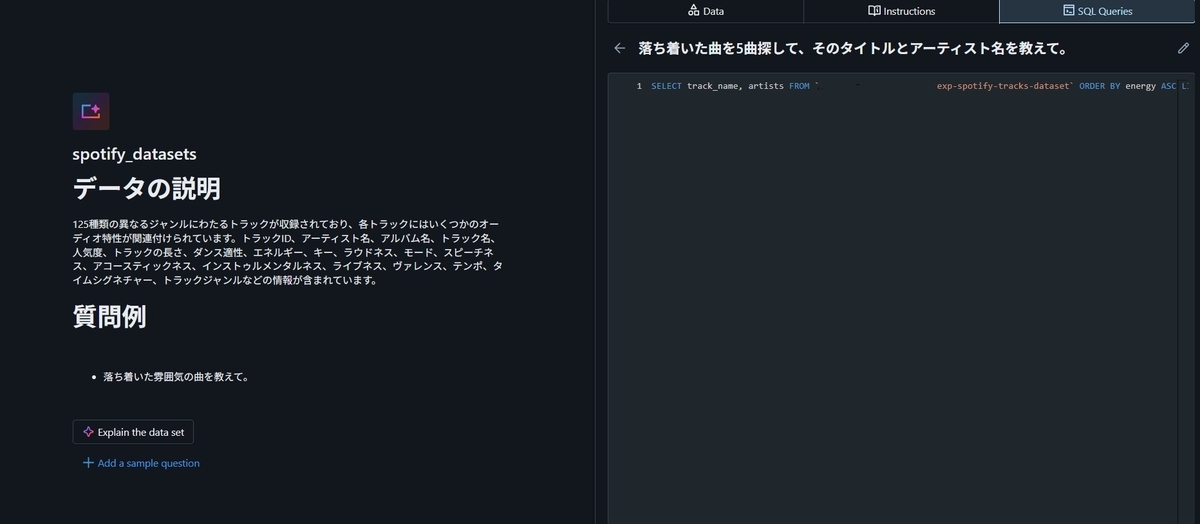Image resolution: width=1200 pixels, height=524 pixels.
Task: Click line number 1 in SQL editor
Action: point(639,86)
